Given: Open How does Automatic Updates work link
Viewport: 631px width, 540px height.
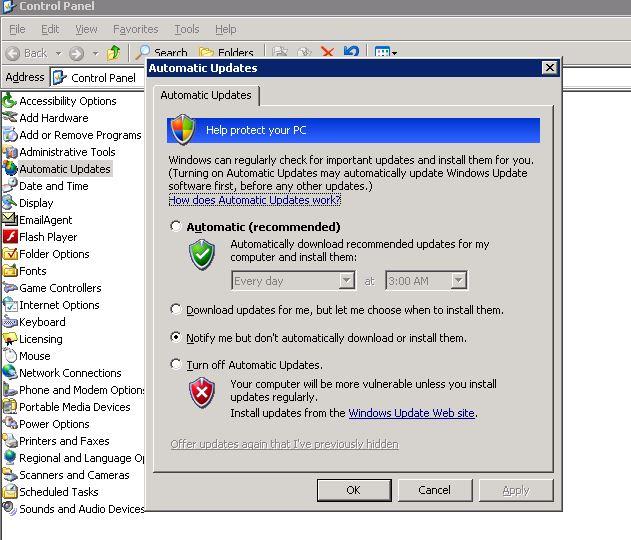Looking at the screenshot, I should click(x=255, y=200).
